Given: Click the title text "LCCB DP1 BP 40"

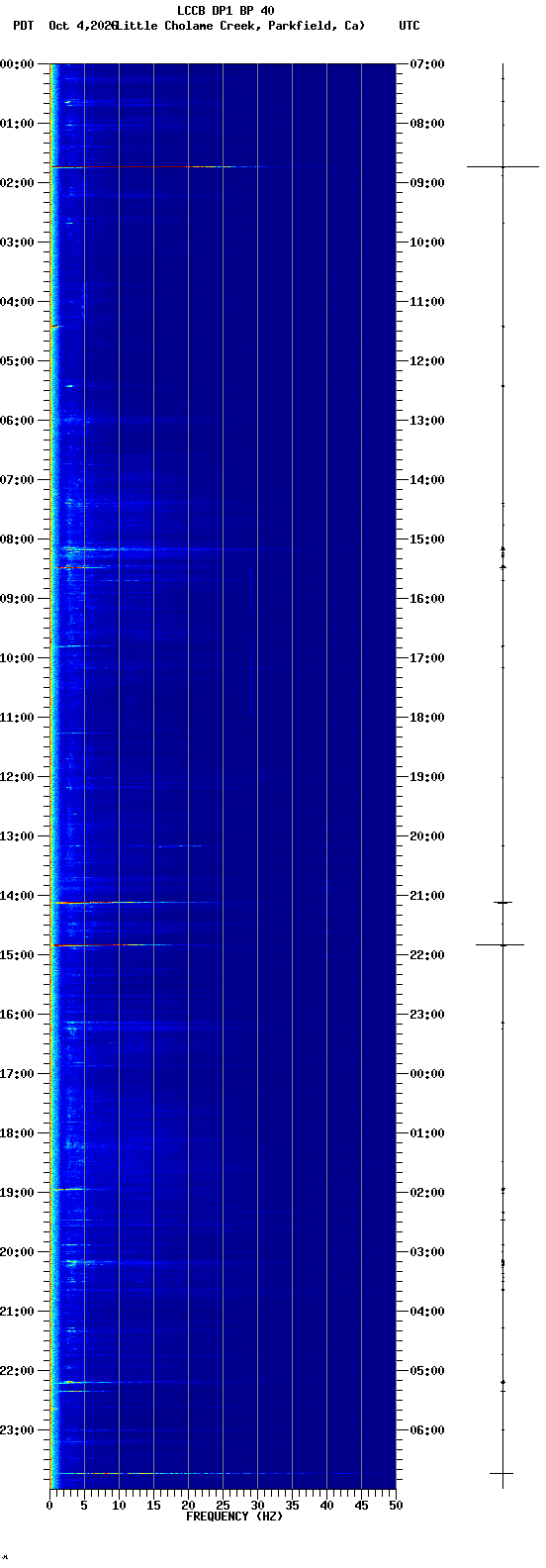Looking at the screenshot, I should click(226, 11).
